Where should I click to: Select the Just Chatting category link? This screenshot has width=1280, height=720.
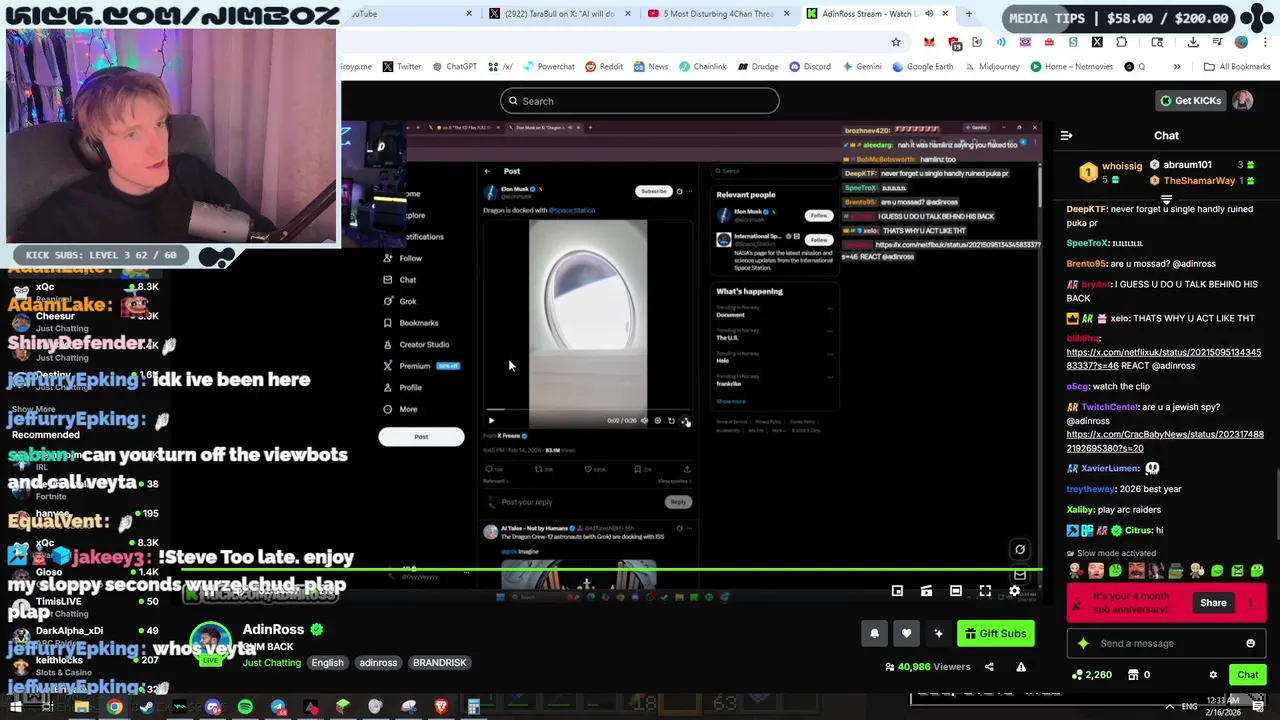coord(271,662)
